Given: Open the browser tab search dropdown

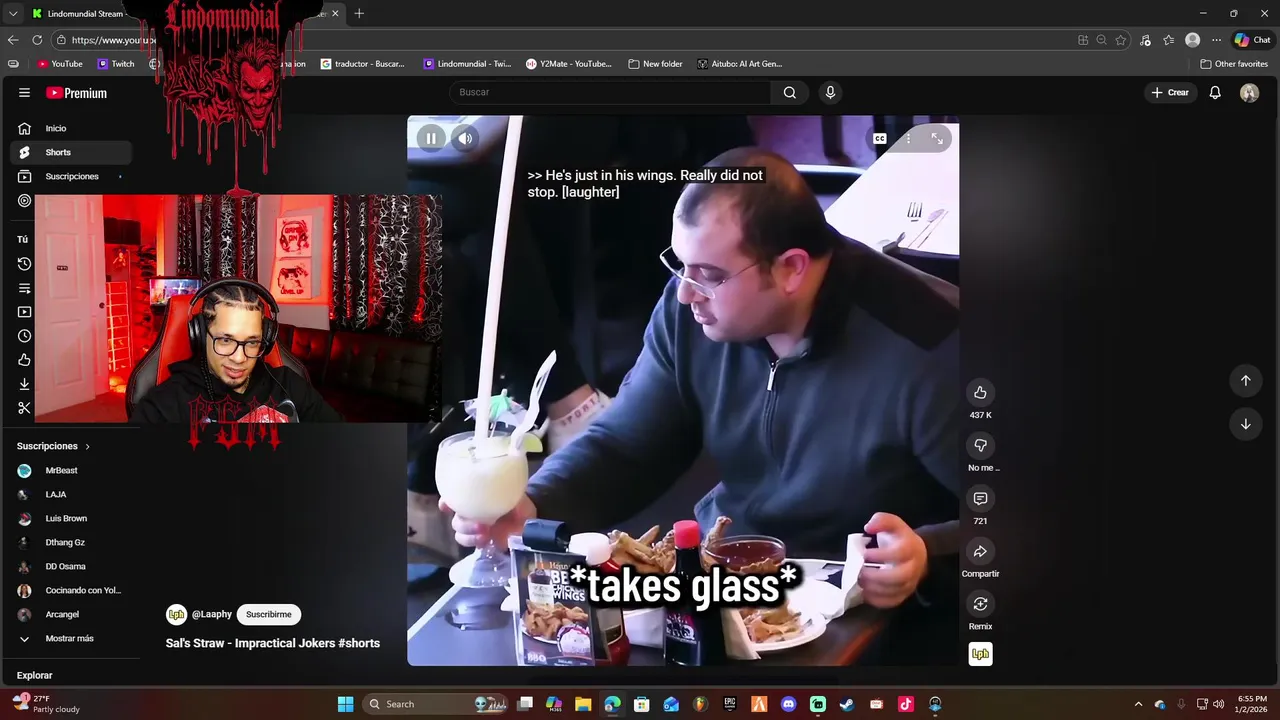Looking at the screenshot, I should pyautogui.click(x=13, y=14).
